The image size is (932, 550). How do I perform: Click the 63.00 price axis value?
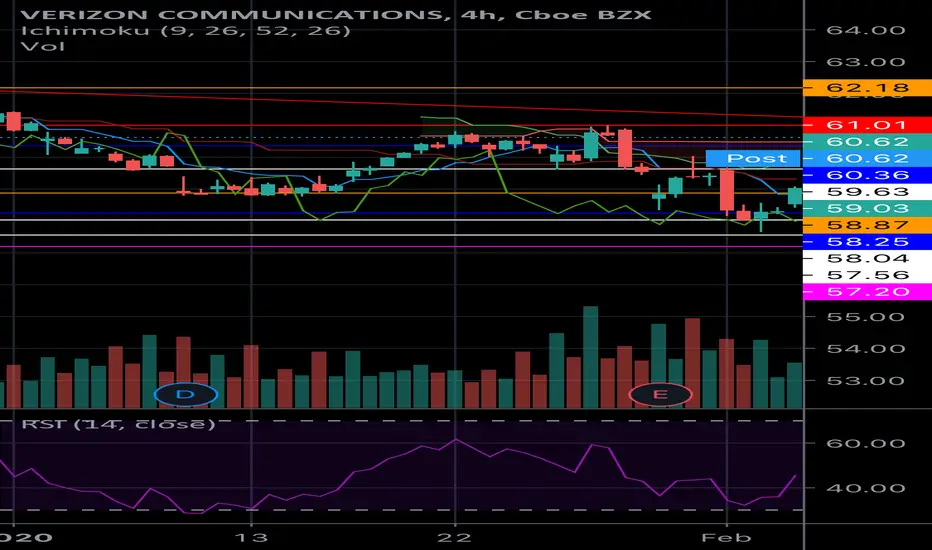pyautogui.click(x=866, y=62)
